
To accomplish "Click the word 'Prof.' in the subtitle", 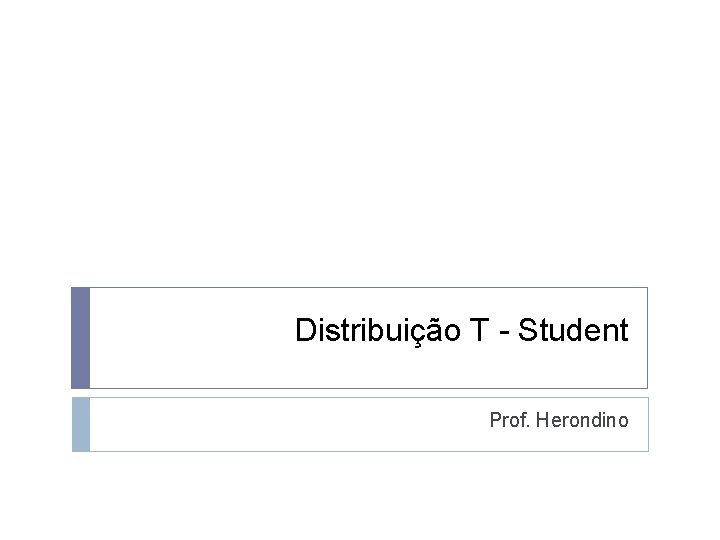I will (509, 421).
